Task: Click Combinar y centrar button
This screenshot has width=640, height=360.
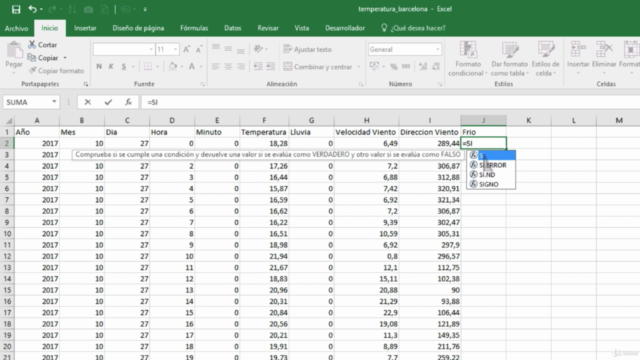Action: [x=318, y=67]
